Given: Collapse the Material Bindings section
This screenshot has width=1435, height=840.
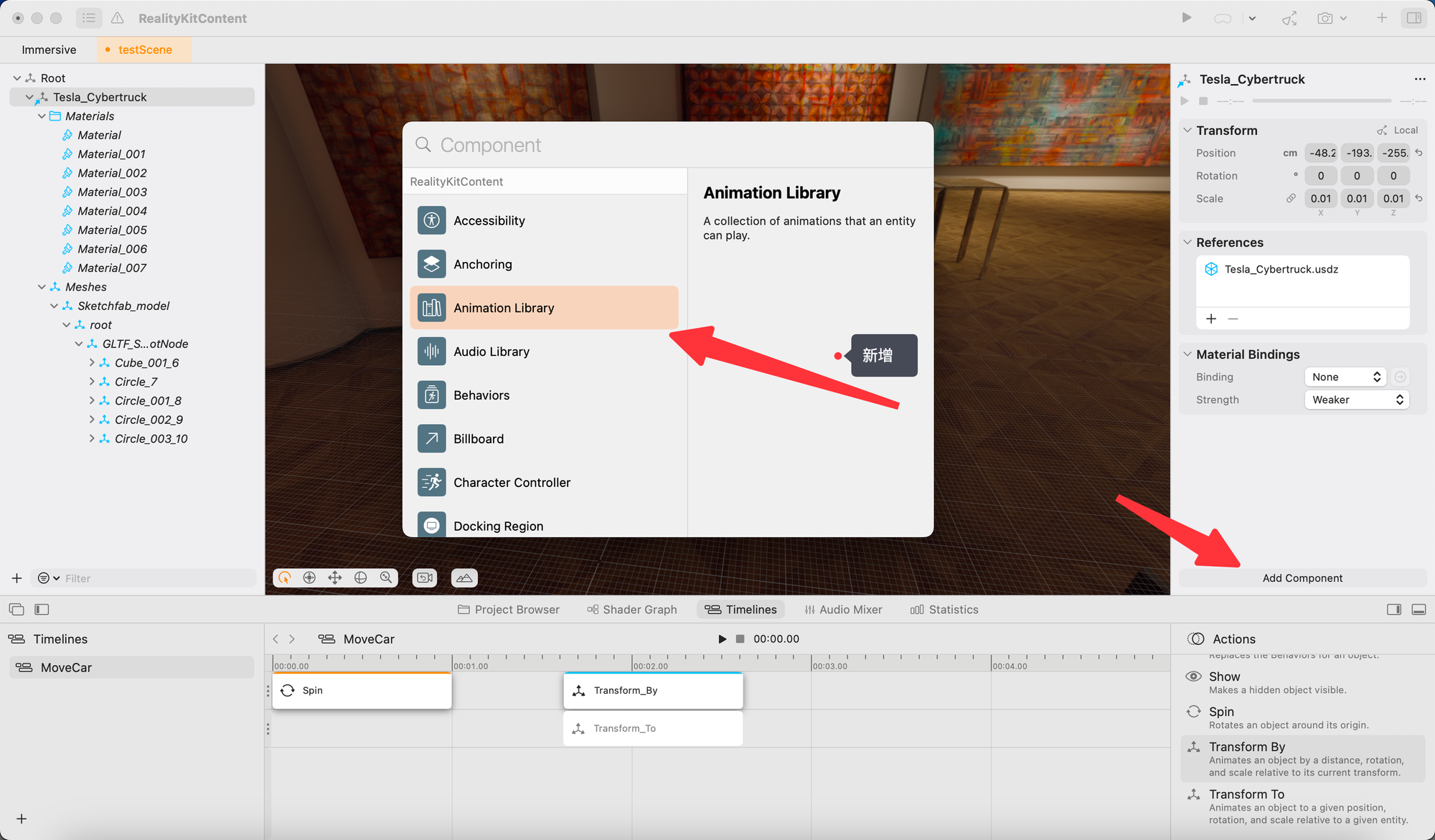Looking at the screenshot, I should coord(1187,354).
